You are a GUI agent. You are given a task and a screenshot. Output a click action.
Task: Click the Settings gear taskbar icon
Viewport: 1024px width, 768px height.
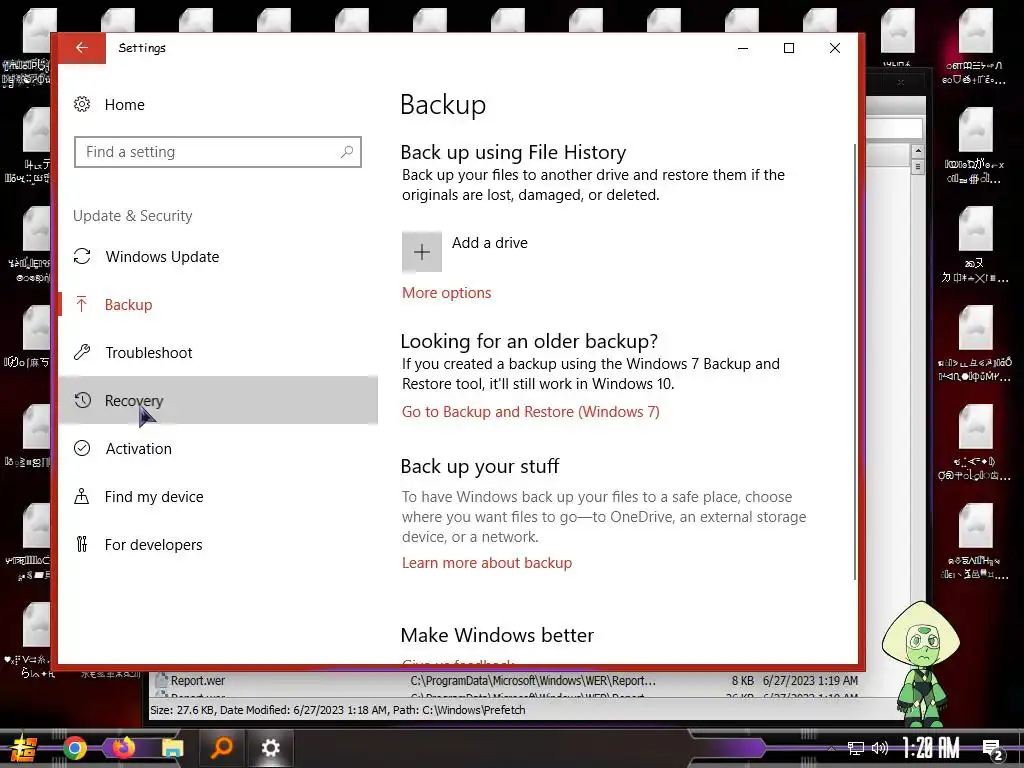(270, 748)
